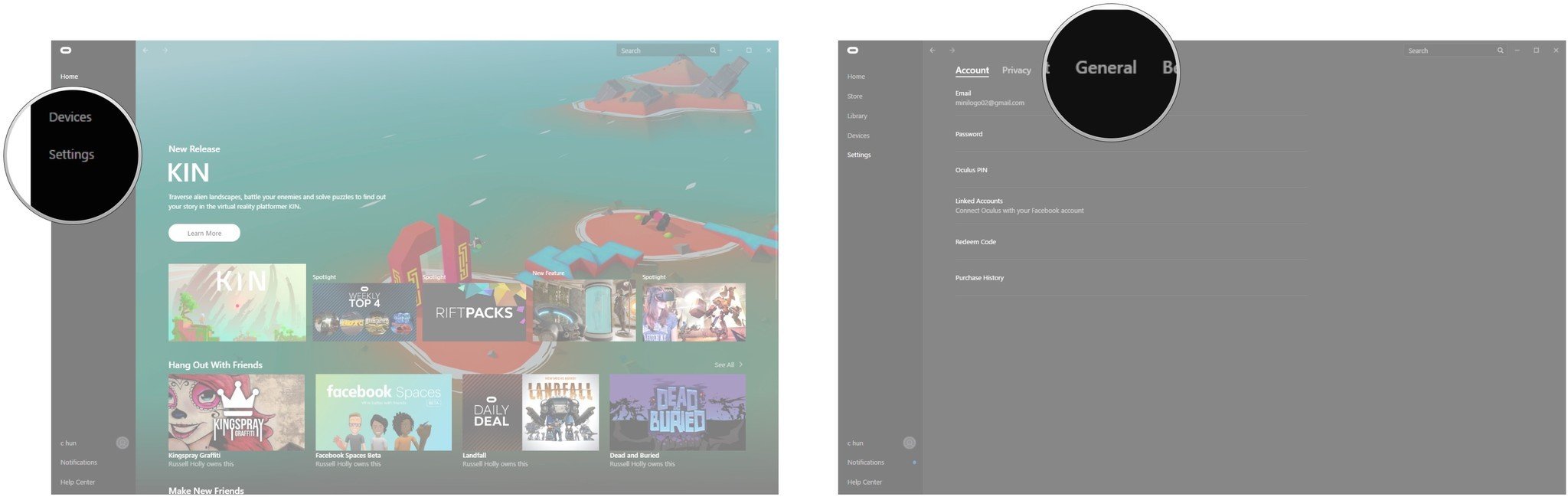1568x497 pixels.
Task: Open the Dead and Buried tile
Action: click(x=678, y=412)
